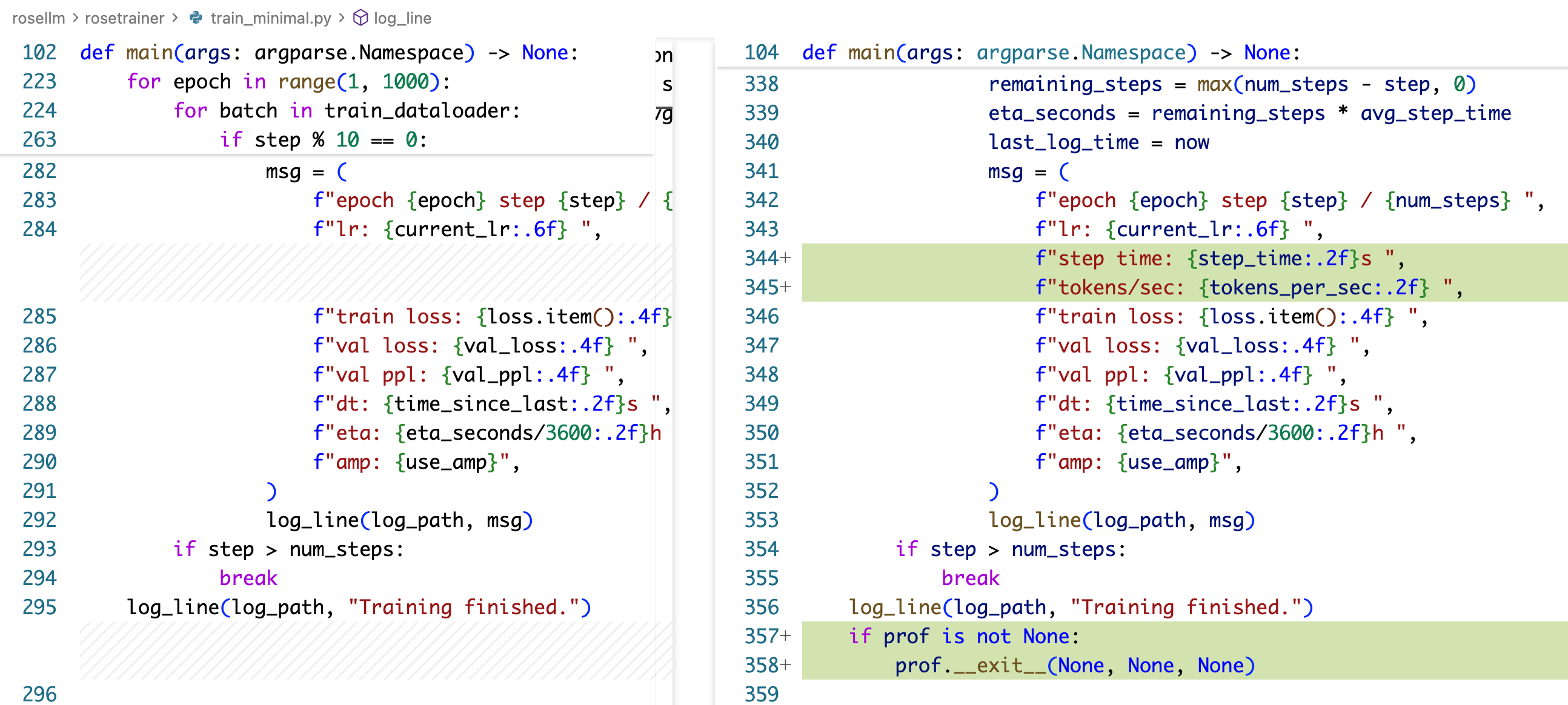Jump to sticky line 224 for batch

[x=347, y=111]
